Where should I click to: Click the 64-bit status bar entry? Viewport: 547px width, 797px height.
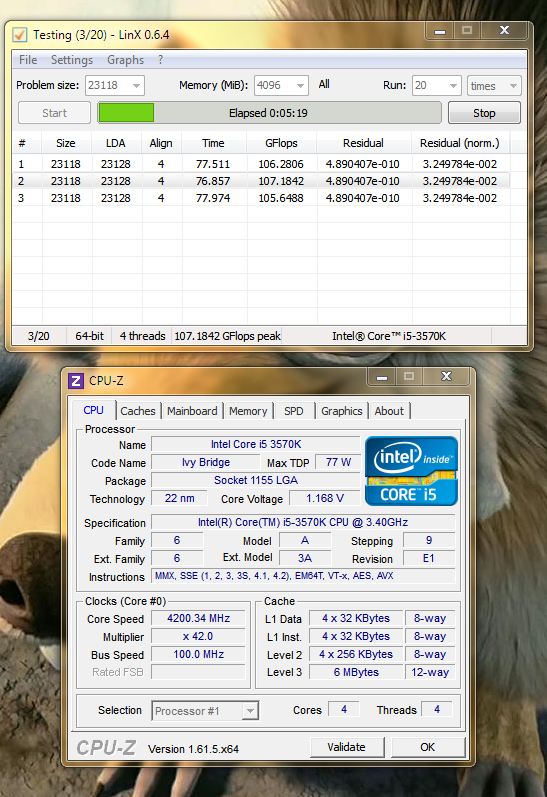point(89,336)
